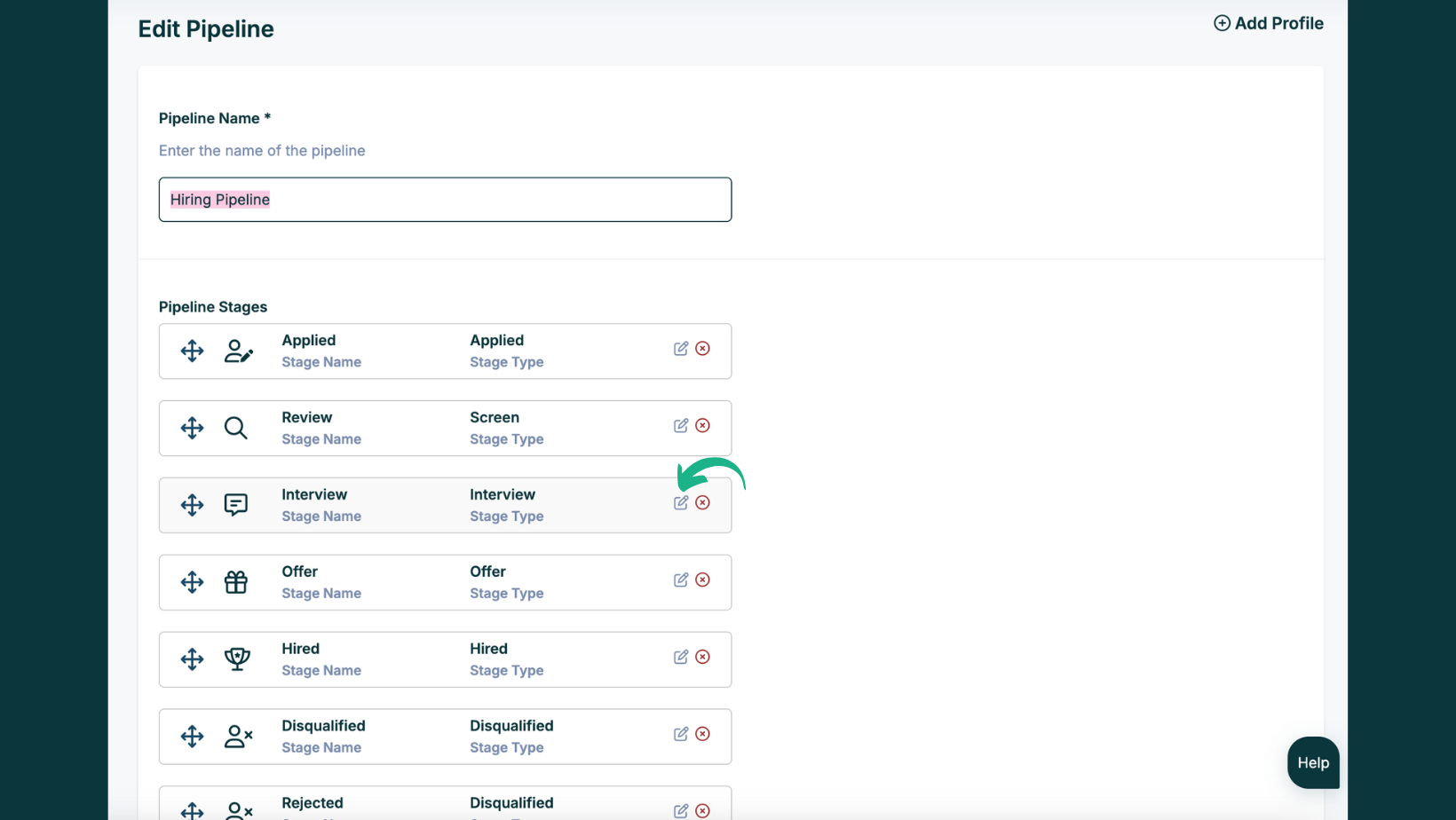Click the drag handle for Hired stage
This screenshot has height=820, width=1456.
(192, 659)
